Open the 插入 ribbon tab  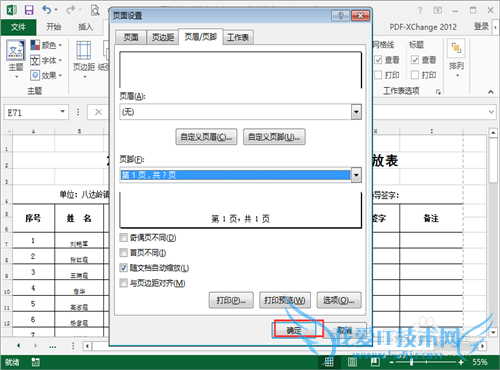[86, 27]
